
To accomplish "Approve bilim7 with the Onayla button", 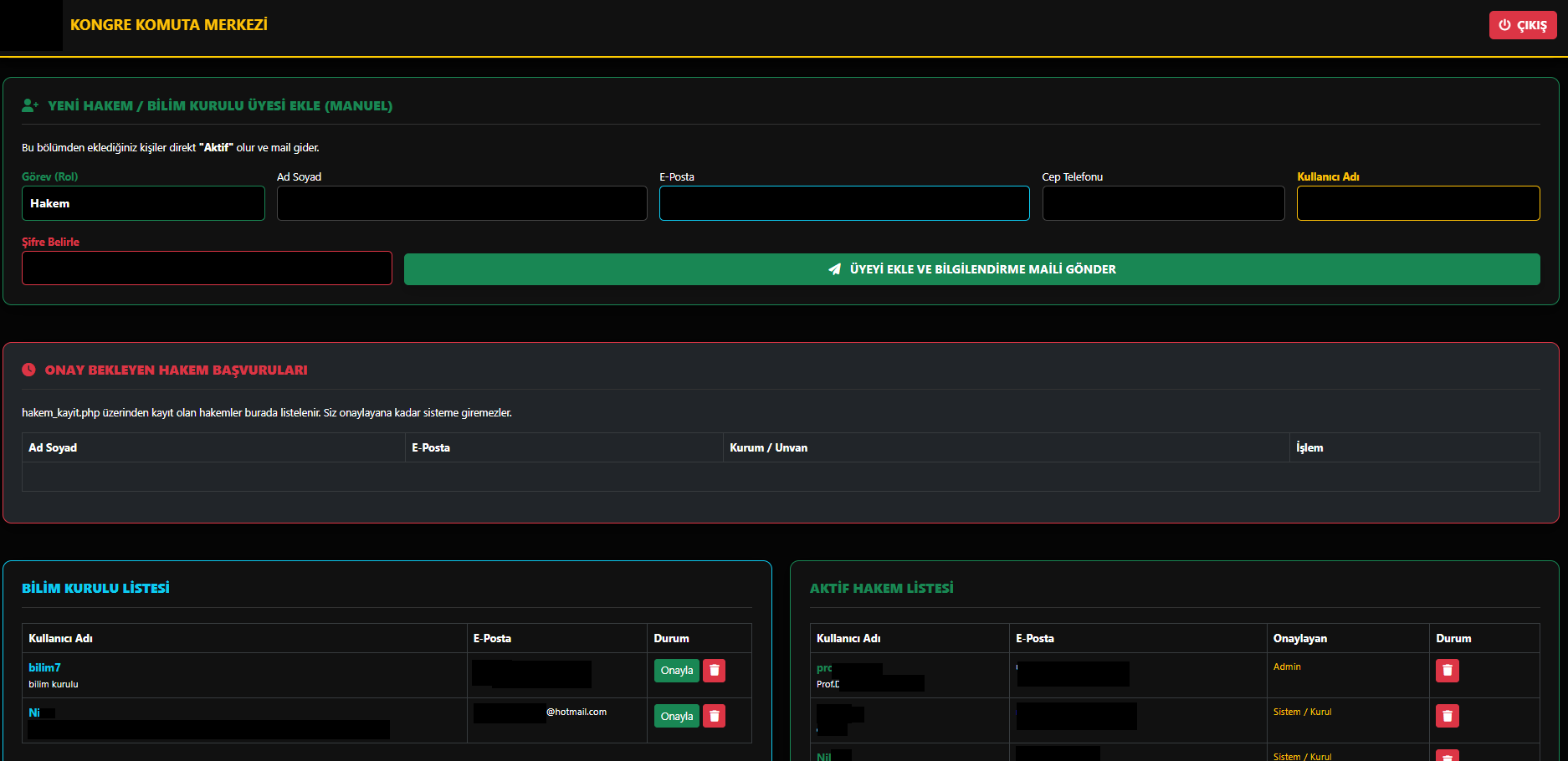I will pyautogui.click(x=676, y=671).
